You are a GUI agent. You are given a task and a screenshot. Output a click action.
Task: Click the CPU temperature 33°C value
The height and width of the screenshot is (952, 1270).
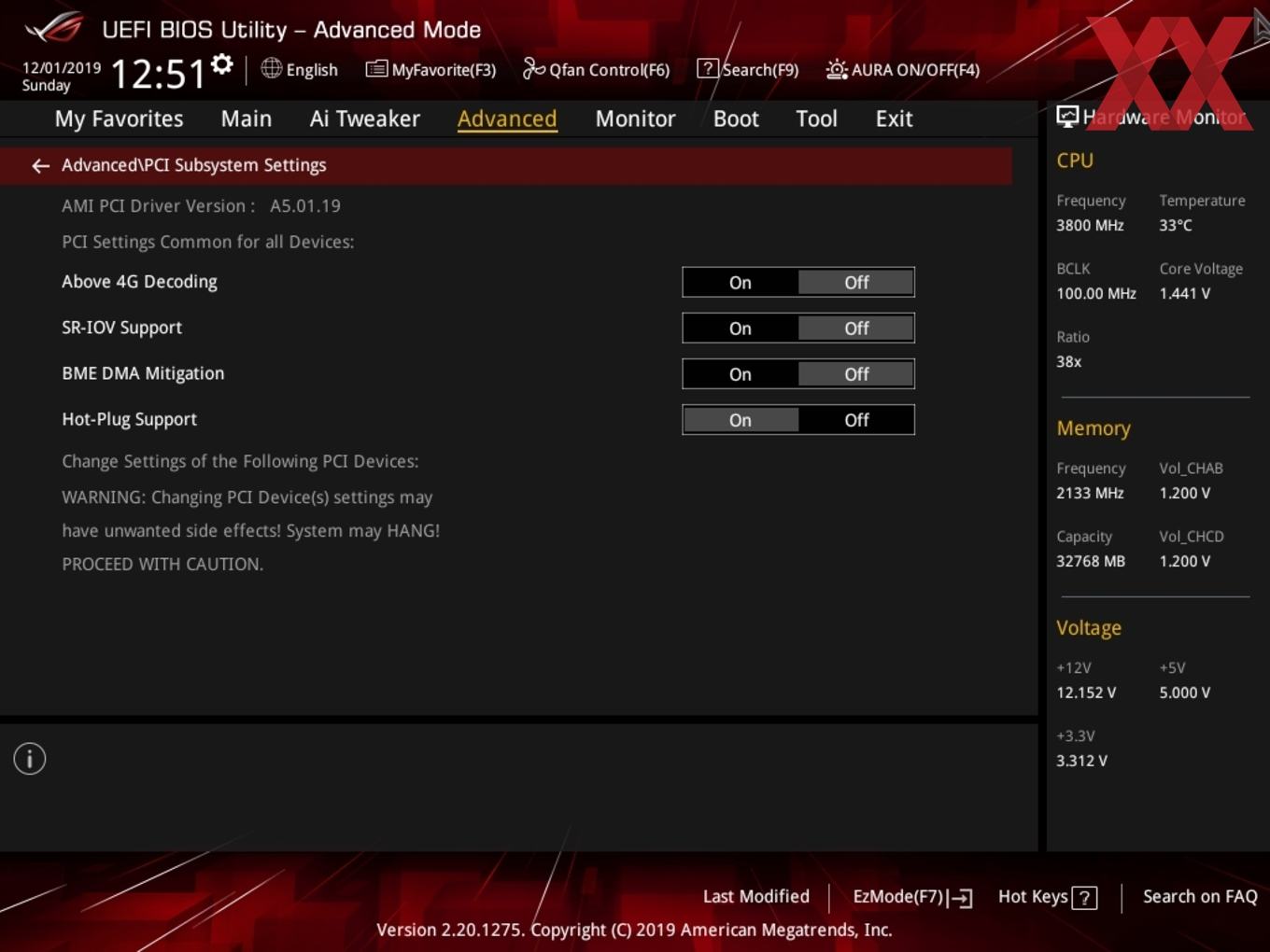(1176, 225)
